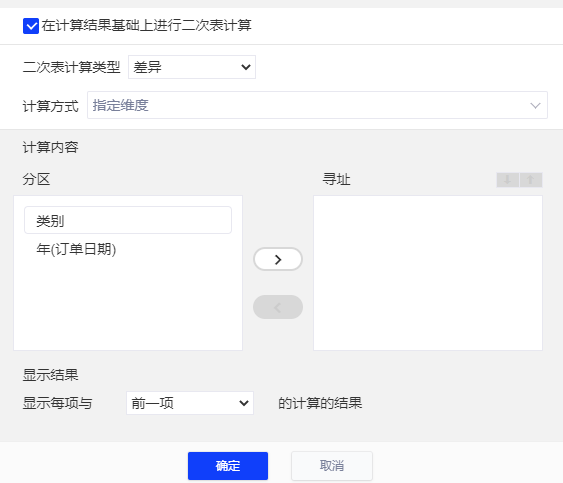The height and width of the screenshot is (483, 563).
Task: Open the 前一项 dropdown
Action: pos(190,403)
